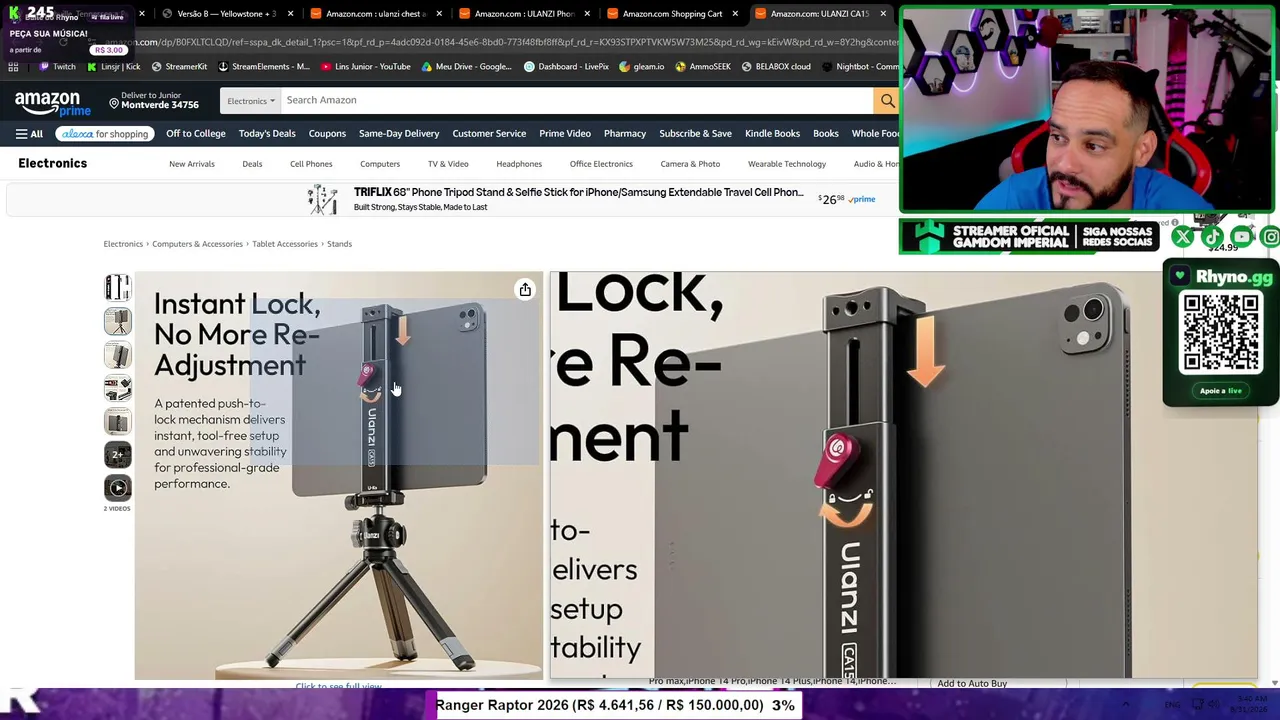Open the Linsjr | Kick bookmark
Viewport: 1280px width, 720px height.
pos(114,67)
